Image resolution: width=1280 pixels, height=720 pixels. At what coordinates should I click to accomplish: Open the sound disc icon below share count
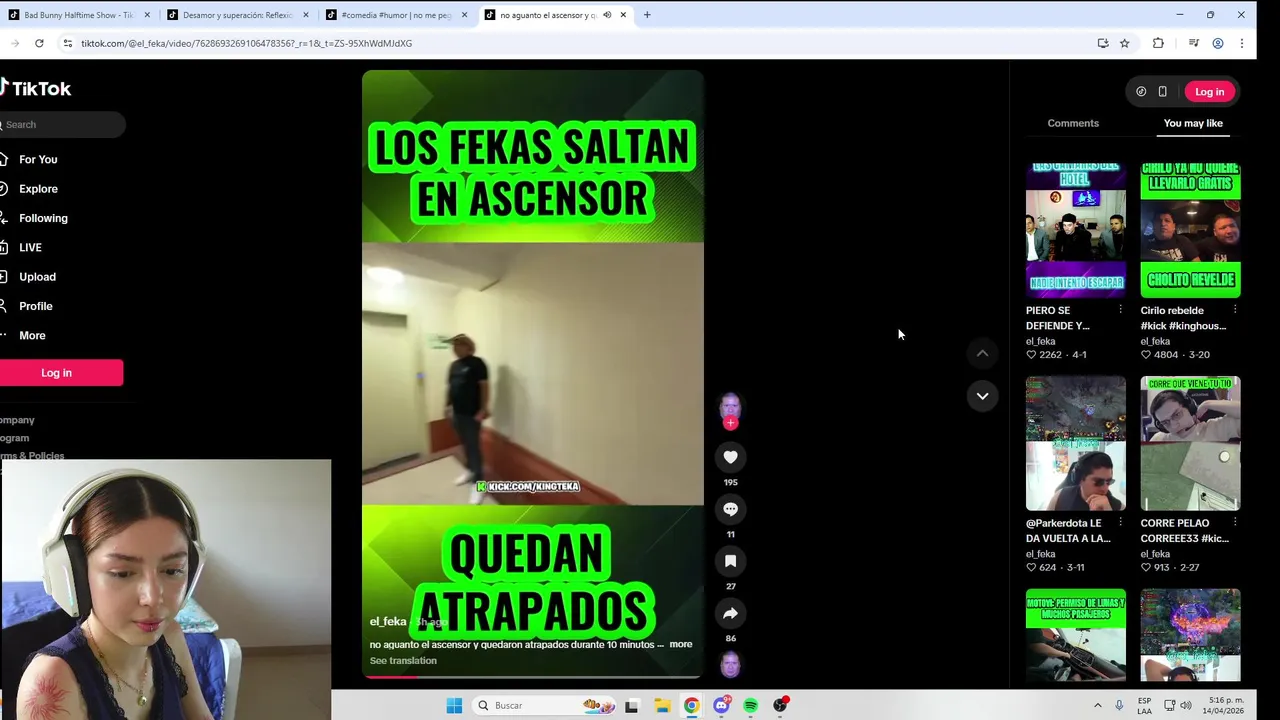point(730,664)
